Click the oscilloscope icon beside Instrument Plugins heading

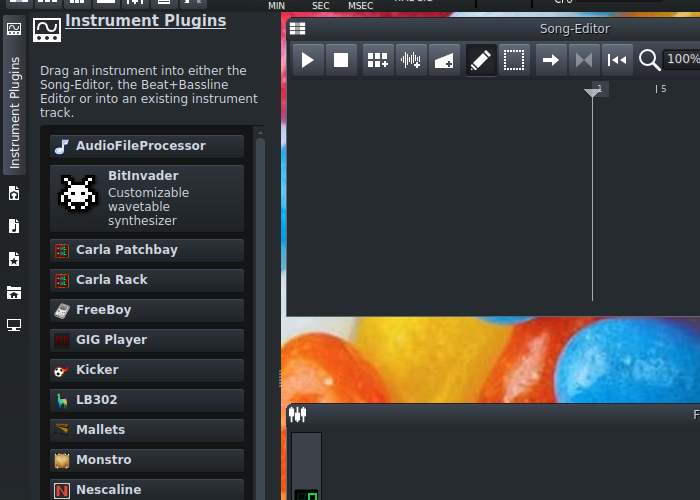(47, 30)
